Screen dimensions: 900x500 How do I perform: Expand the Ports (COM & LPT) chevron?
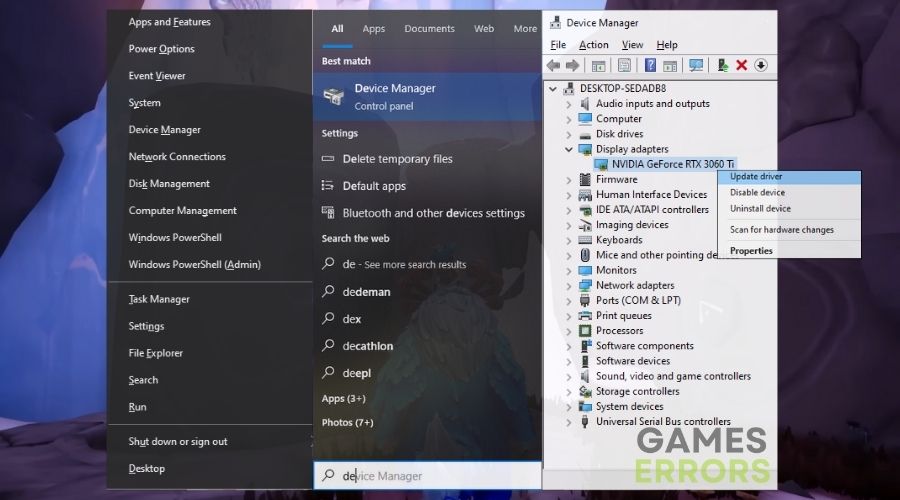coord(569,301)
